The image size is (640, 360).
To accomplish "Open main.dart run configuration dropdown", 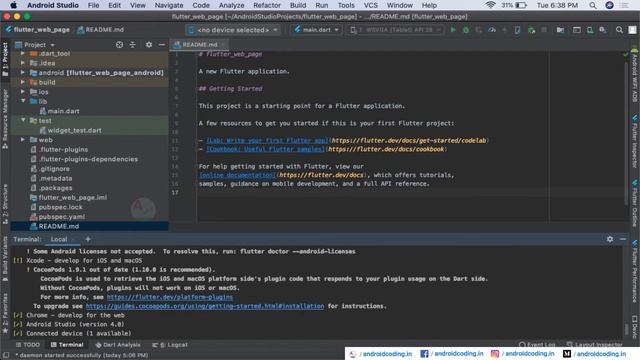I will pyautogui.click(x=316, y=30).
